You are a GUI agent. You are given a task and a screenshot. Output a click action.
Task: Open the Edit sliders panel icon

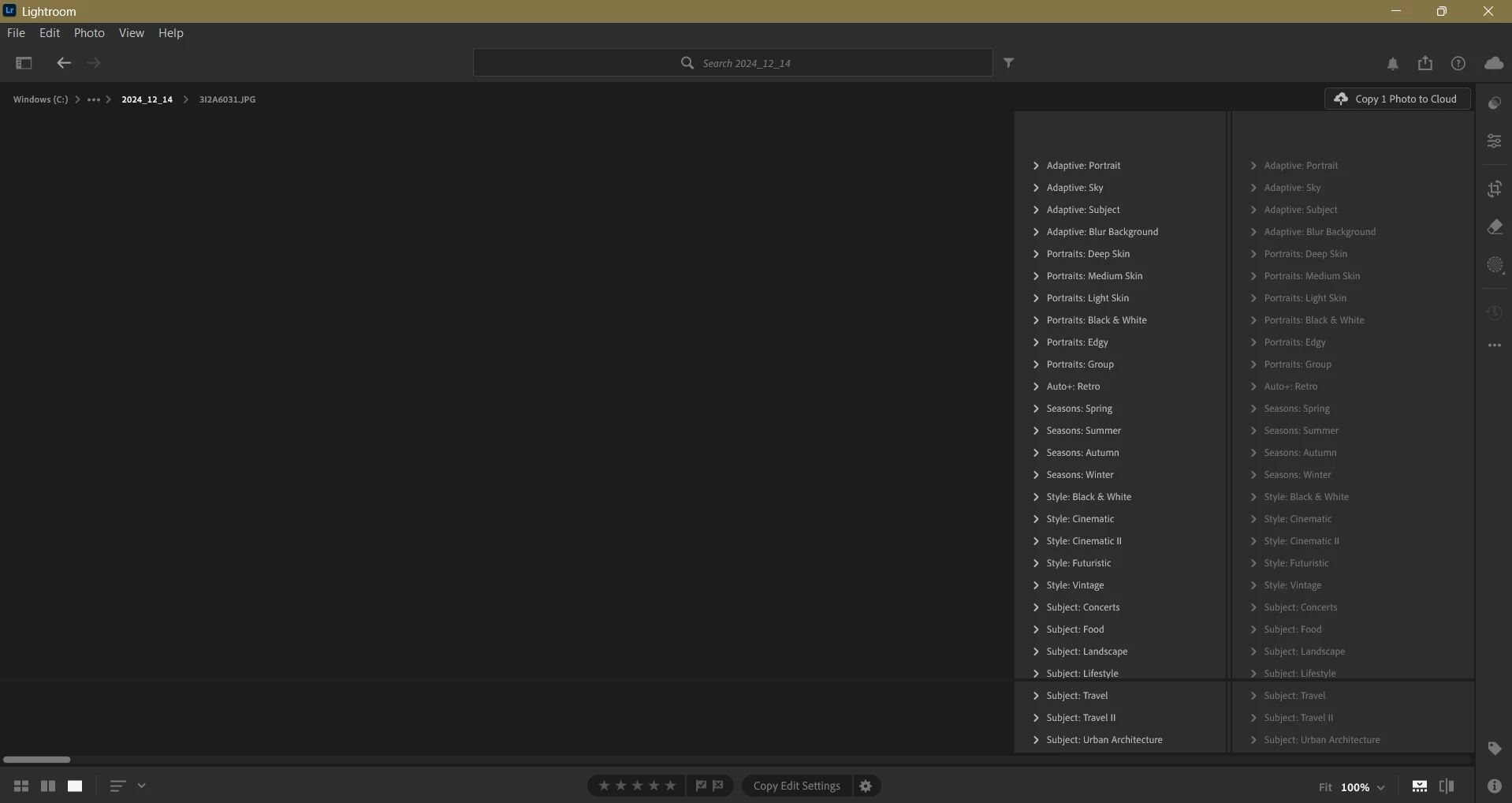(1495, 141)
